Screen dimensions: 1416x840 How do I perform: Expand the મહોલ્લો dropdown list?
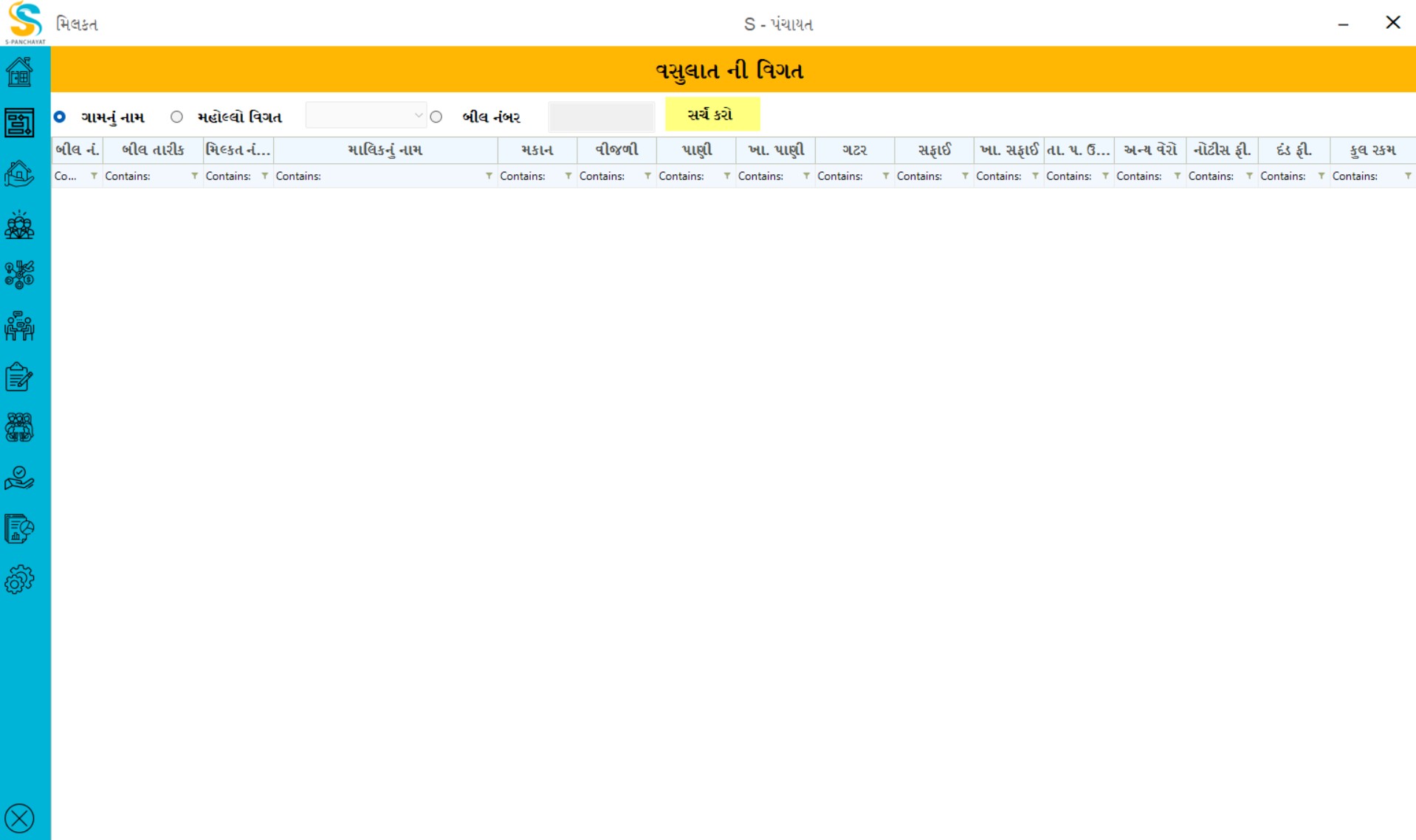pos(418,116)
